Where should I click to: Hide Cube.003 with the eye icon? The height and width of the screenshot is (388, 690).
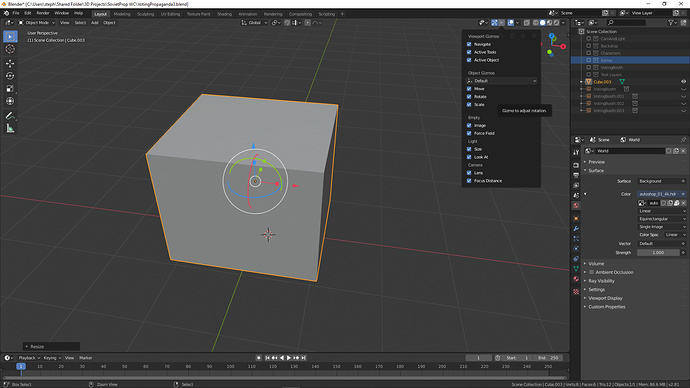tap(683, 82)
